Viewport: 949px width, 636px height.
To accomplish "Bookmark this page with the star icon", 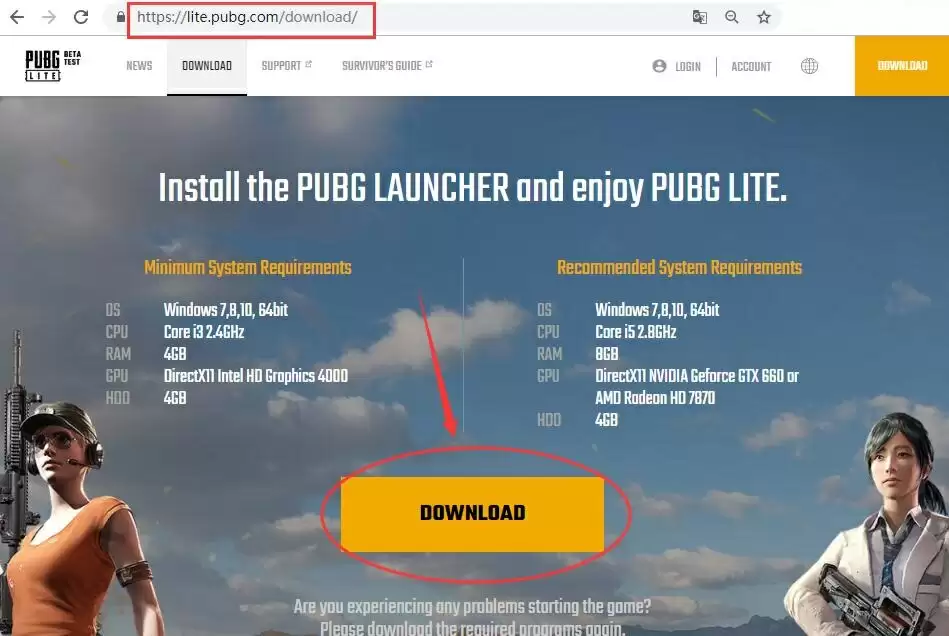I will (x=764, y=17).
